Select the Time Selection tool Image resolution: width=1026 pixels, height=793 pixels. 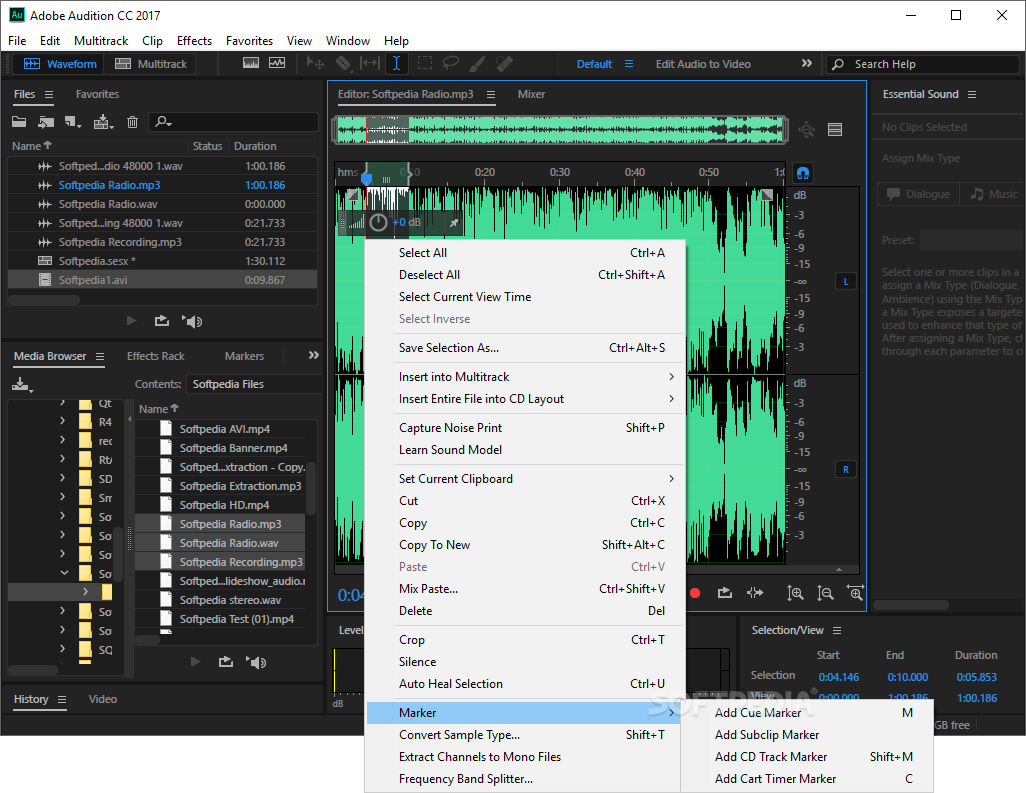pos(397,63)
